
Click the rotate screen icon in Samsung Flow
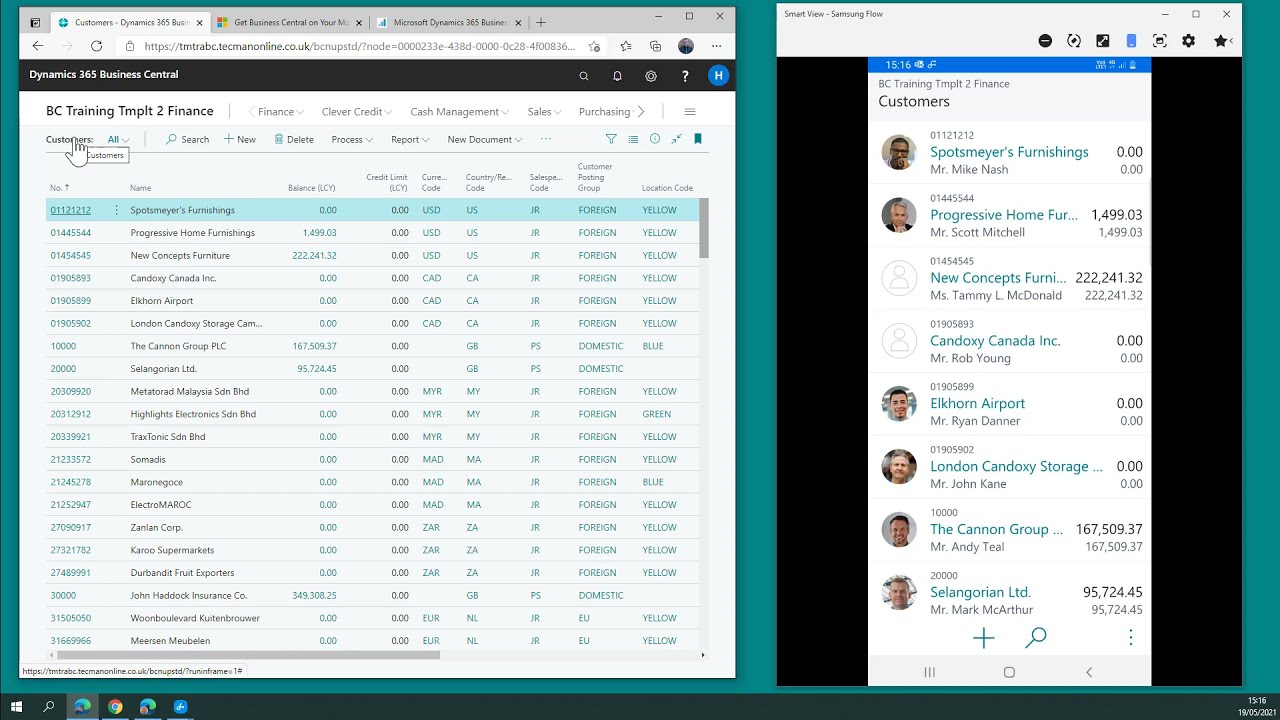coord(1074,41)
